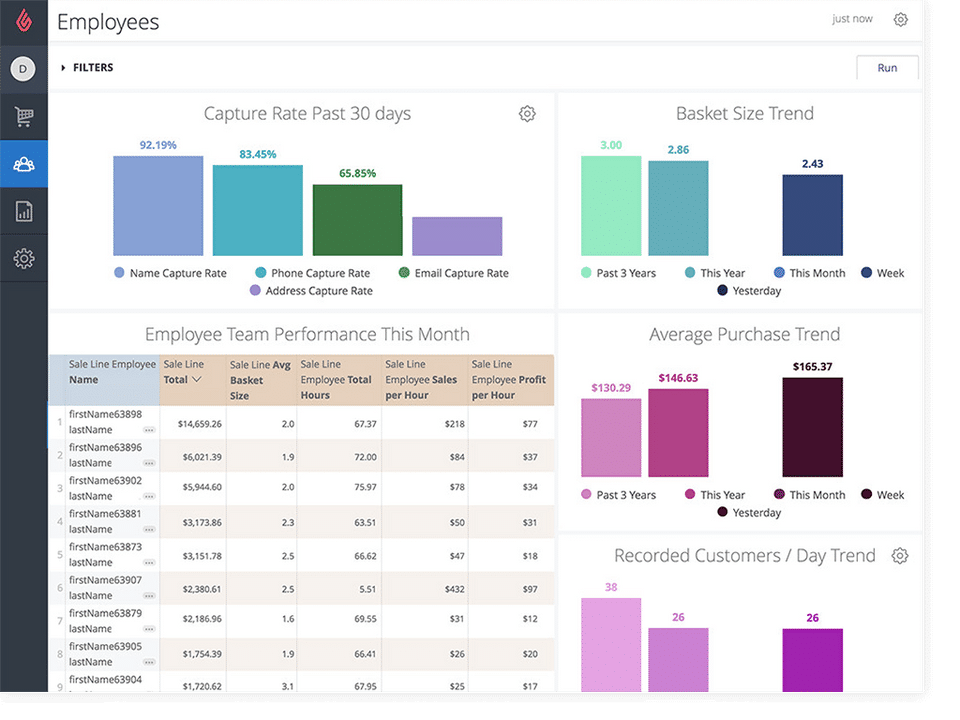Toggle Yesterday in Average Purchase Trend legend
This screenshot has width=960, height=720.
749,512
